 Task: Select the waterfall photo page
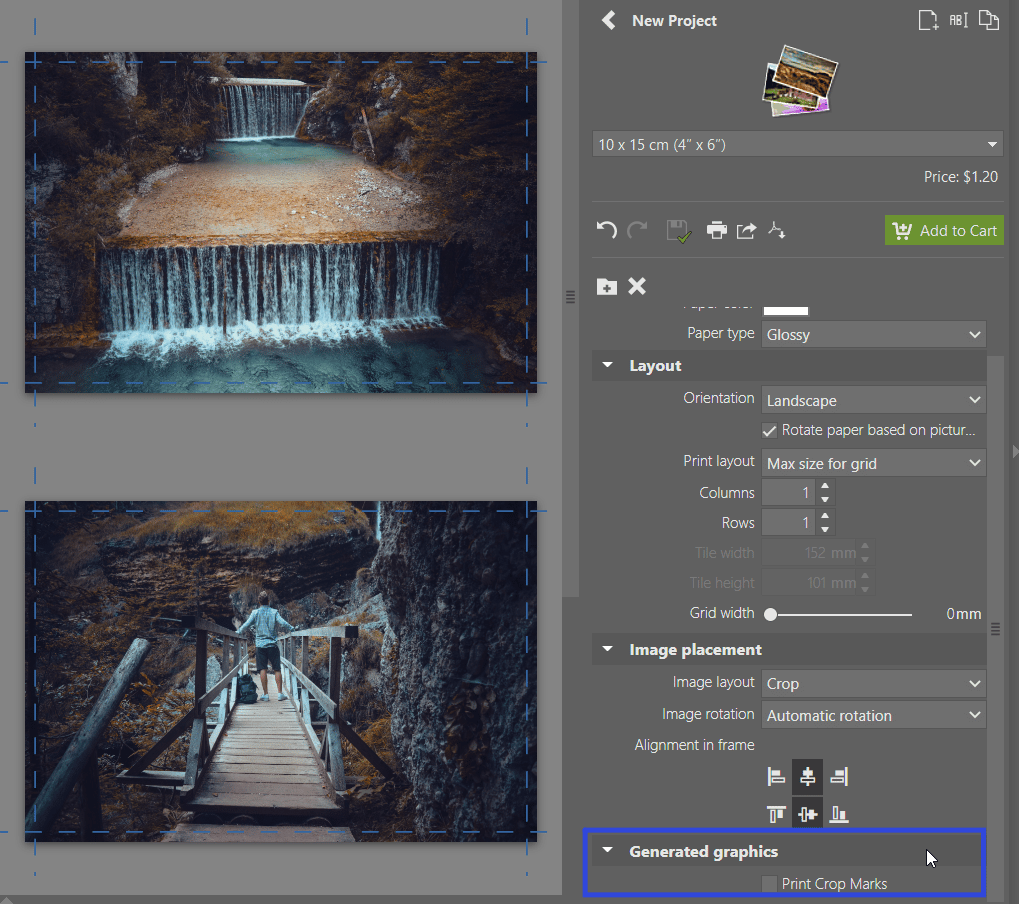[x=281, y=222]
